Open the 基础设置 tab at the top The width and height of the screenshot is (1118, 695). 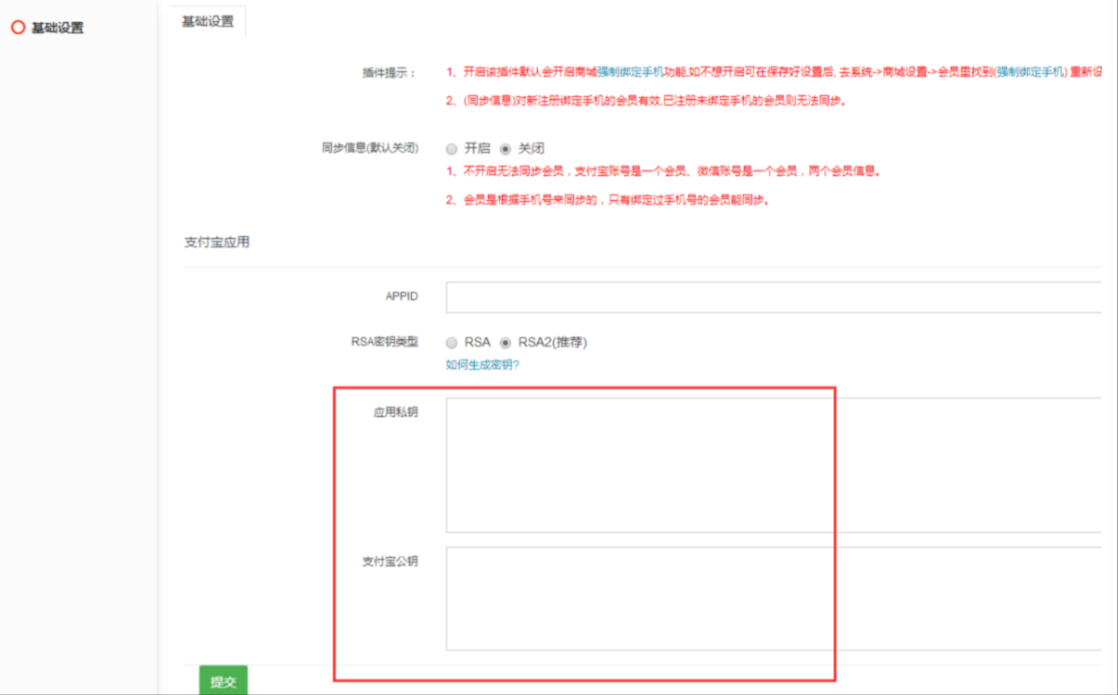pos(207,22)
